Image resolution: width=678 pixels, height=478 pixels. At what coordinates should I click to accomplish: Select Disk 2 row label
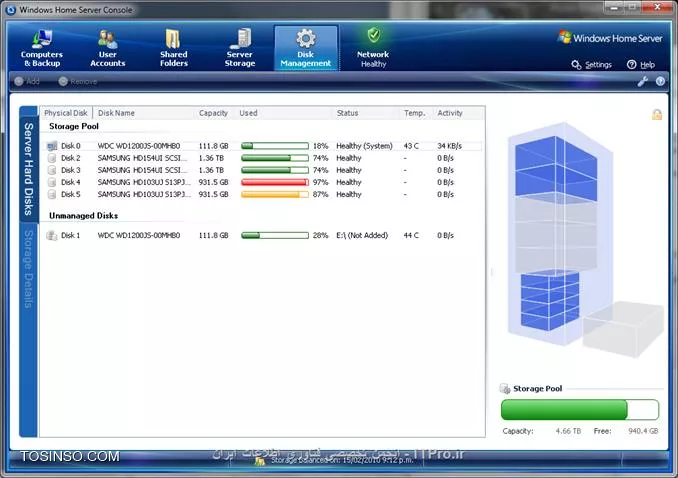[70, 158]
